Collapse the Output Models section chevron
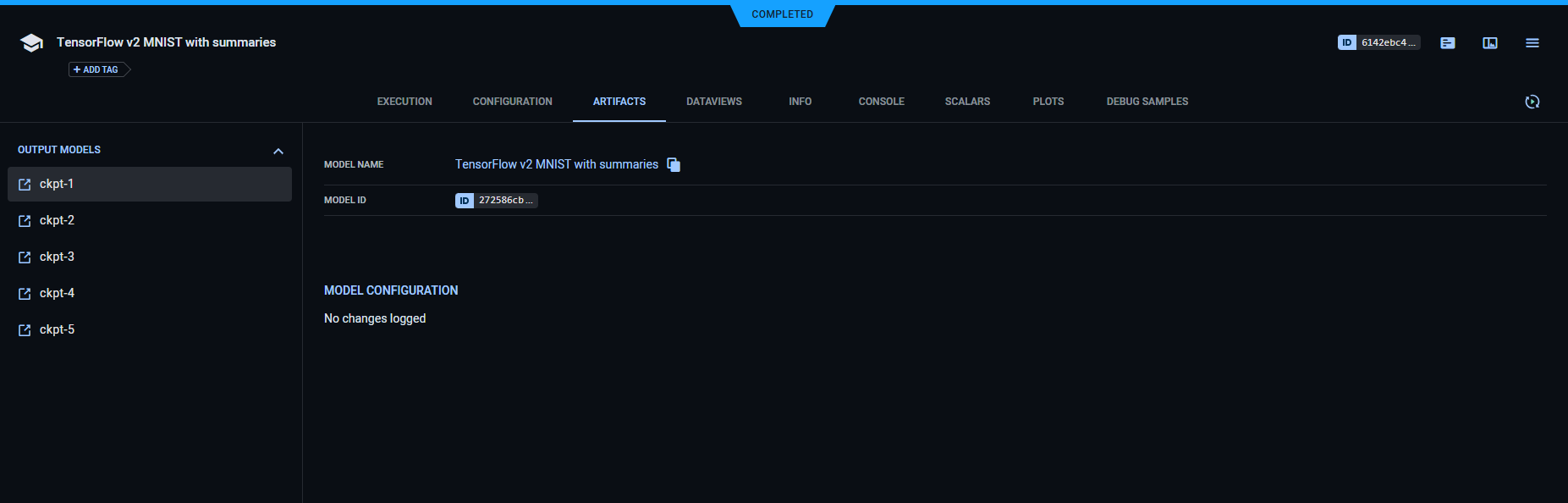Viewport: 1568px width, 503px height. tap(278, 151)
